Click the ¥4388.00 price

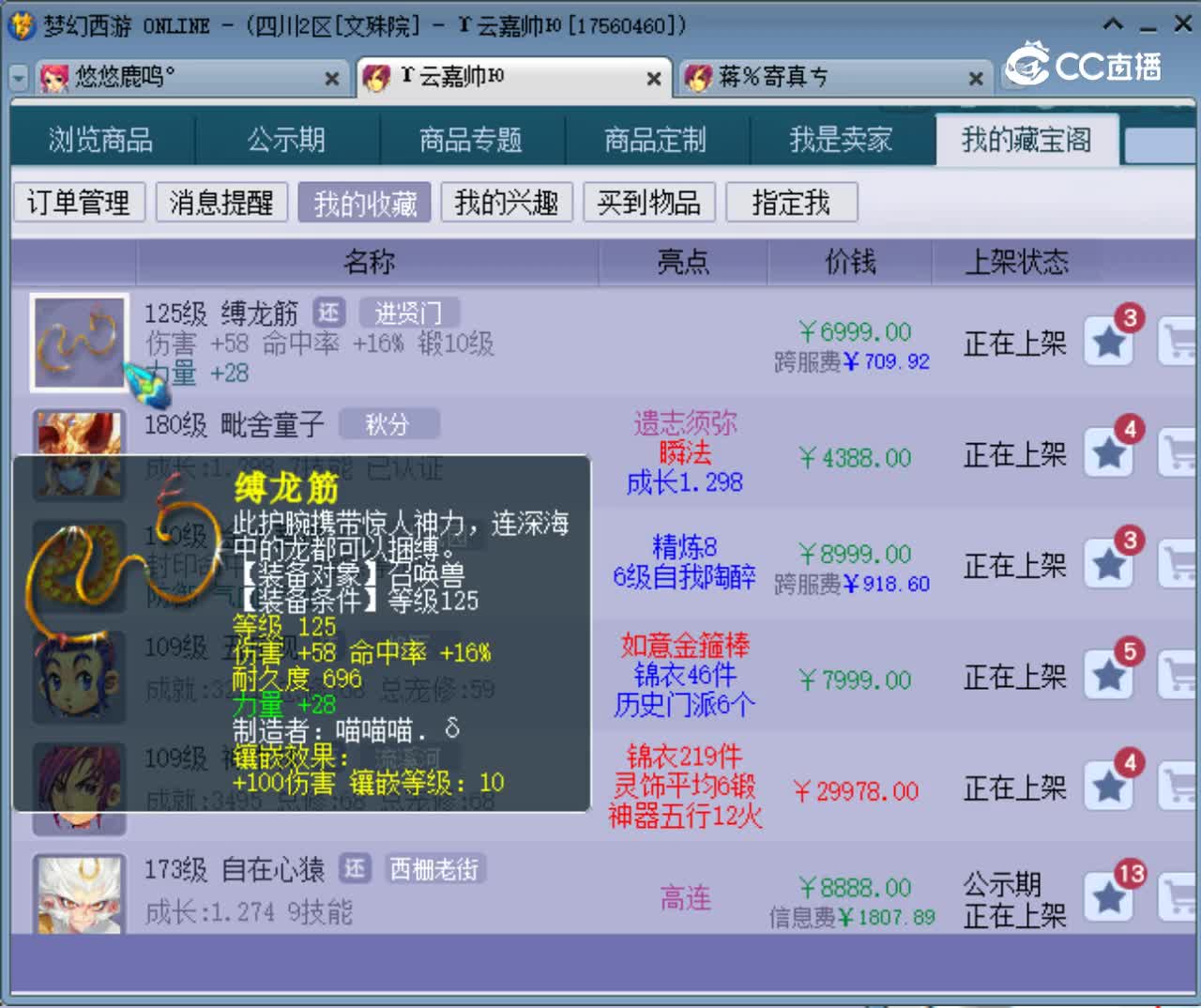pos(855,458)
